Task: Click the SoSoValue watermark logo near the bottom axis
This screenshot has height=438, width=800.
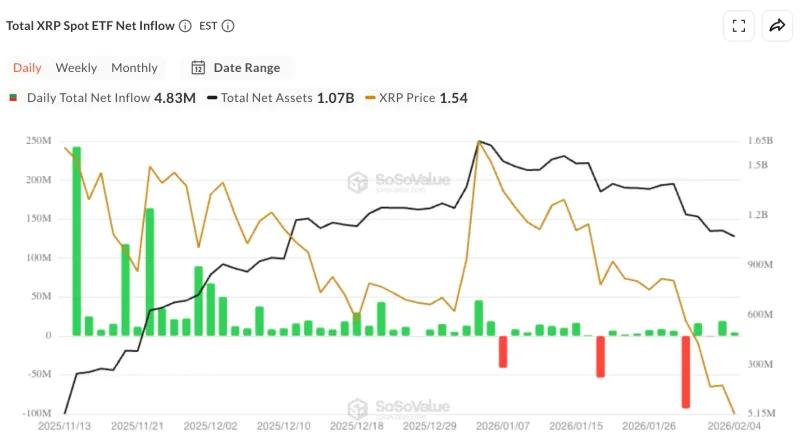Action: [359, 408]
